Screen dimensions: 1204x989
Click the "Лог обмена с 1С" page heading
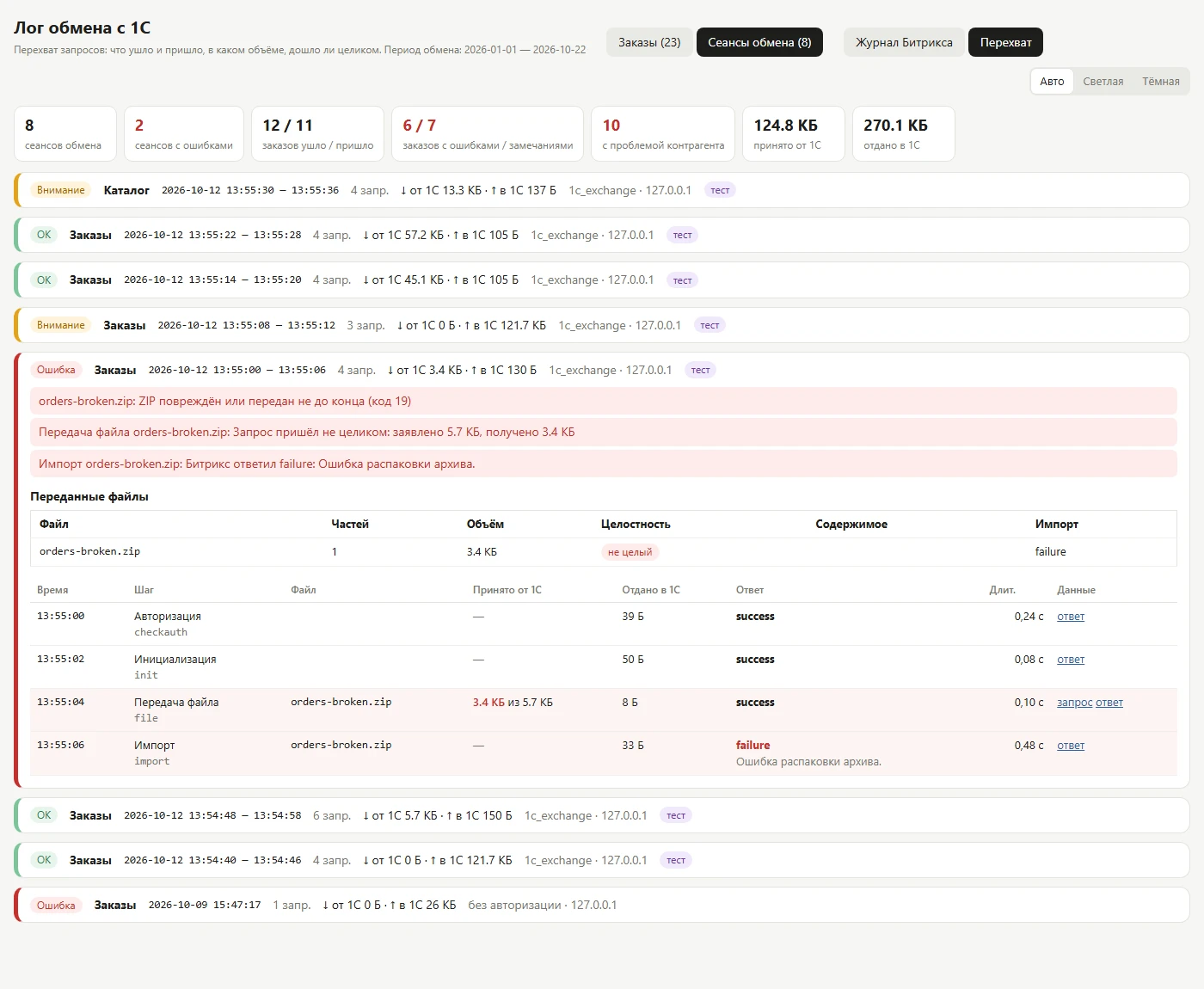[83, 28]
